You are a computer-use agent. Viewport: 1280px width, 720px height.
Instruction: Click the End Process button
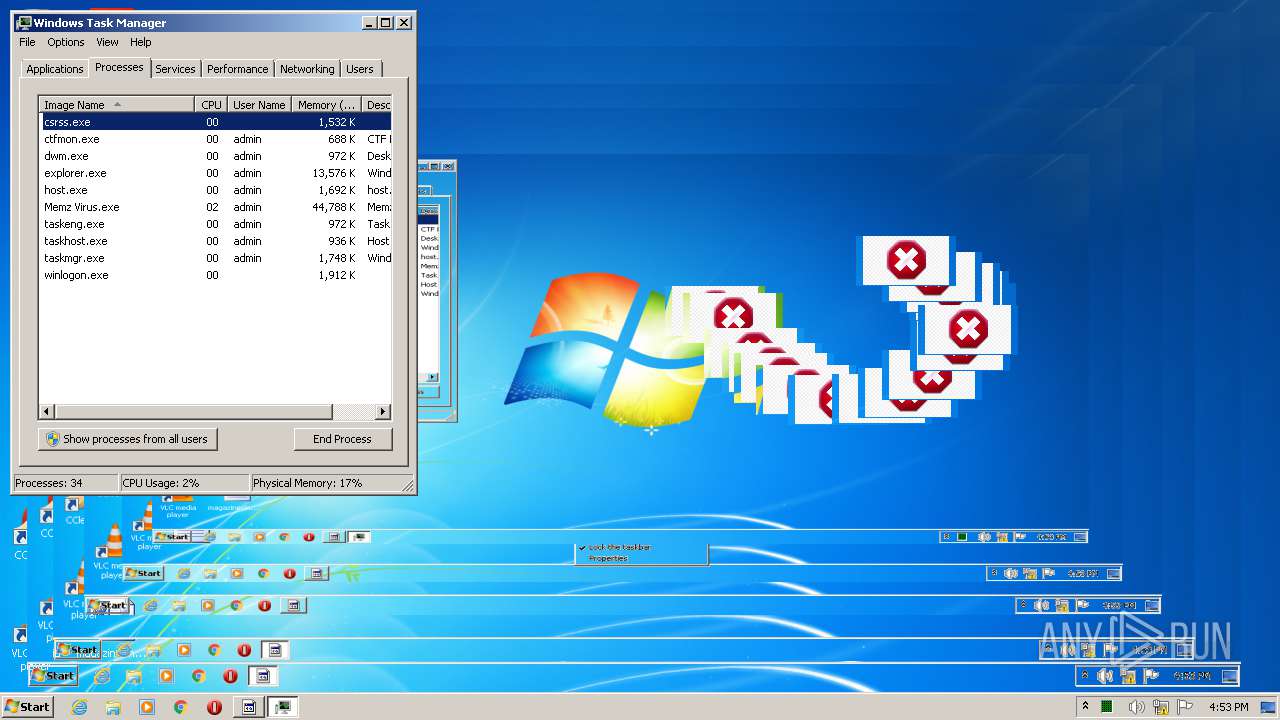[342, 439]
